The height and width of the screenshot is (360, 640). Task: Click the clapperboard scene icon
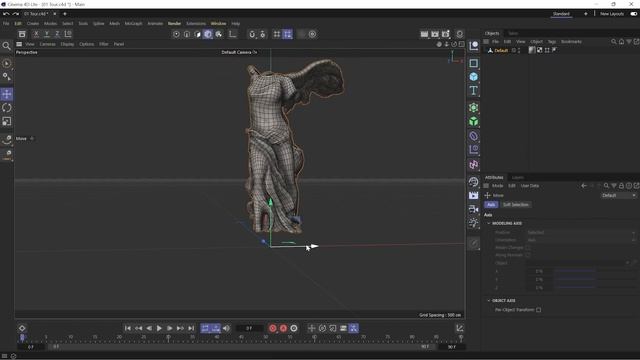(x=473, y=196)
